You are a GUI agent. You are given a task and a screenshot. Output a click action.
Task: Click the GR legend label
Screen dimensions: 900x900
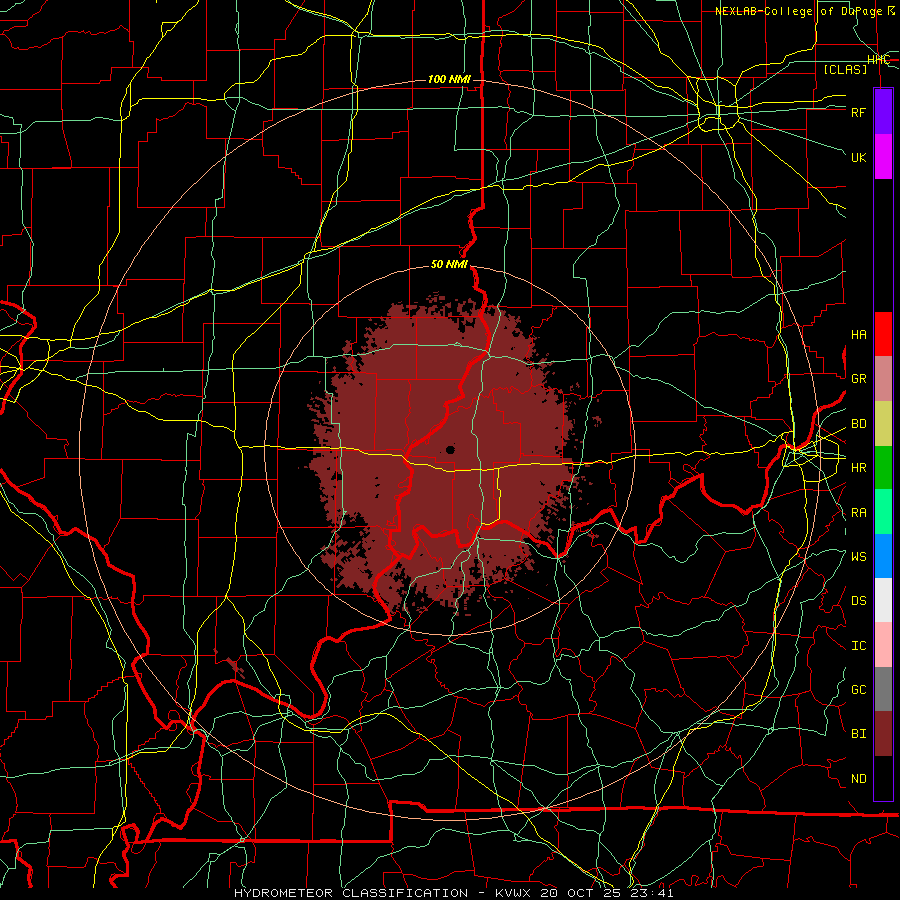pos(858,379)
